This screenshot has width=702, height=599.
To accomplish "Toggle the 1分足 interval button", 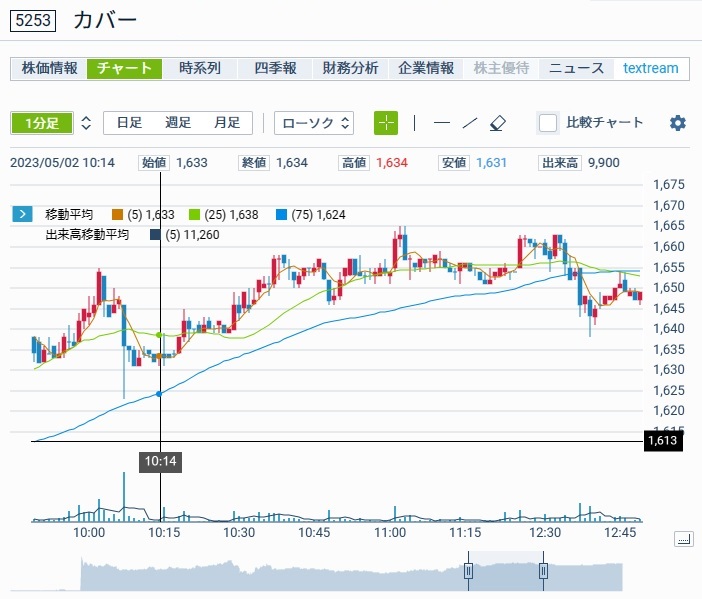I will click(41, 123).
